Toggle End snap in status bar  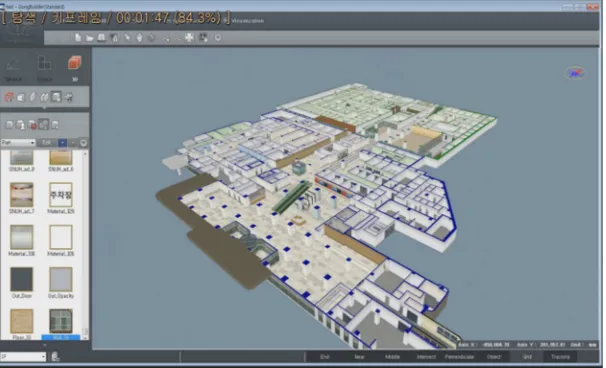[325, 357]
